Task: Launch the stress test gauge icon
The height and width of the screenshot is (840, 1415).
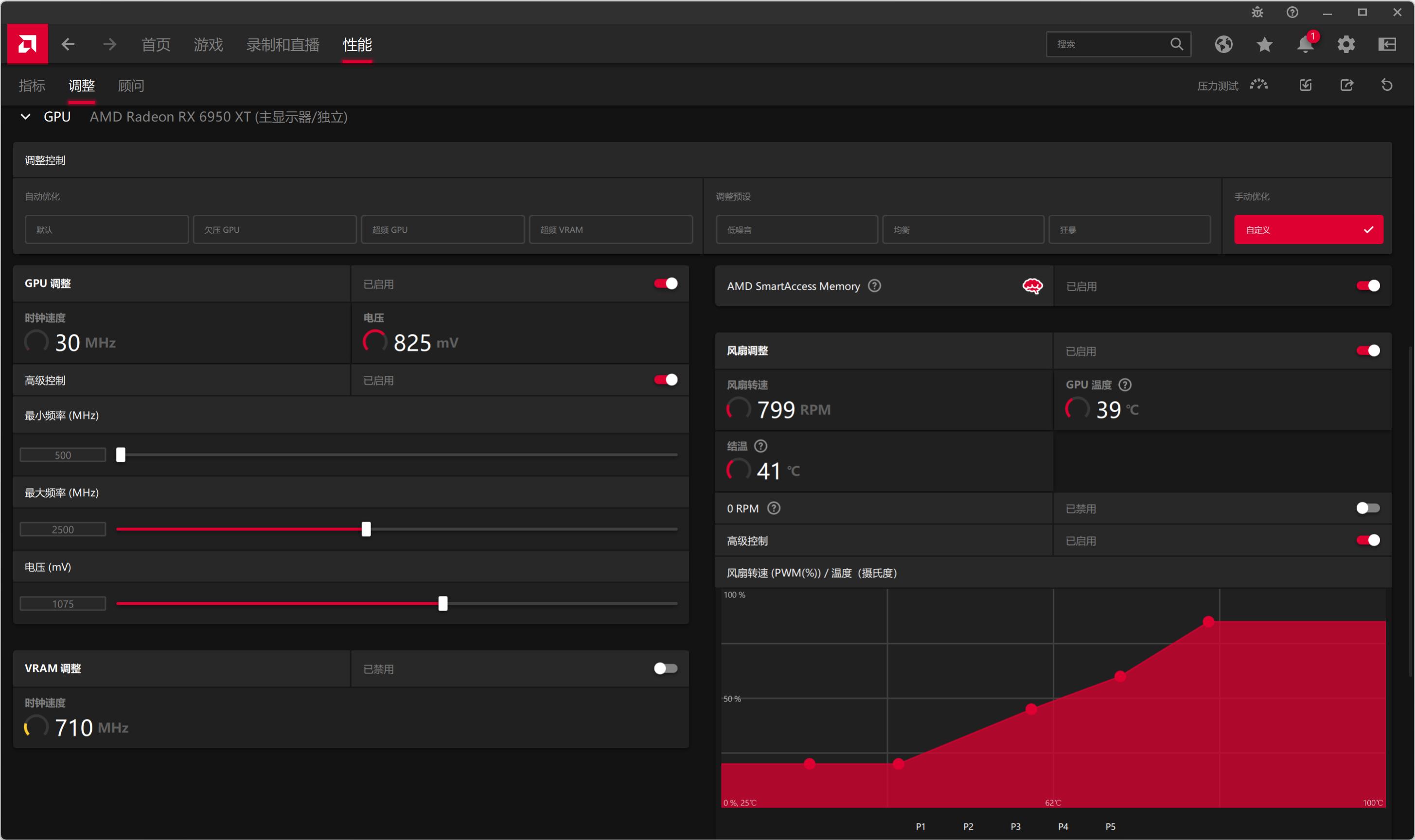Action: [x=1259, y=85]
